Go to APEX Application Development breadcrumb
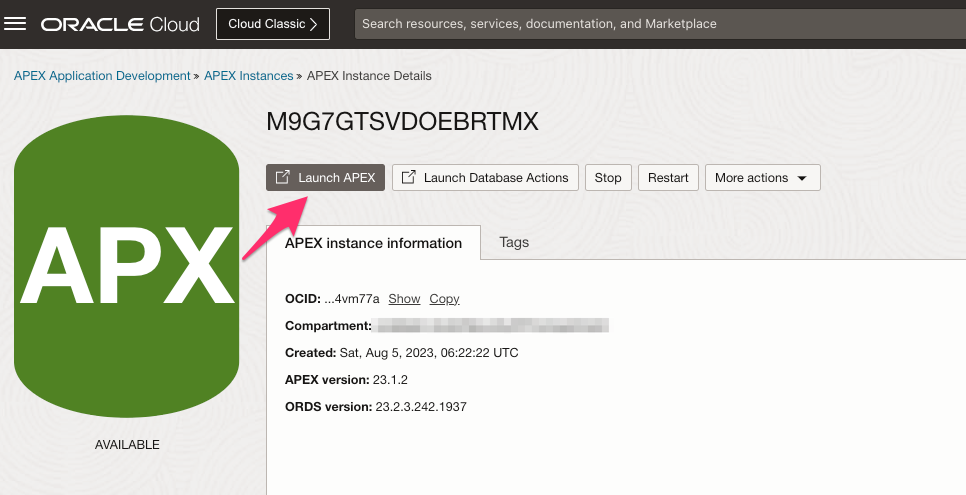 pyautogui.click(x=101, y=76)
